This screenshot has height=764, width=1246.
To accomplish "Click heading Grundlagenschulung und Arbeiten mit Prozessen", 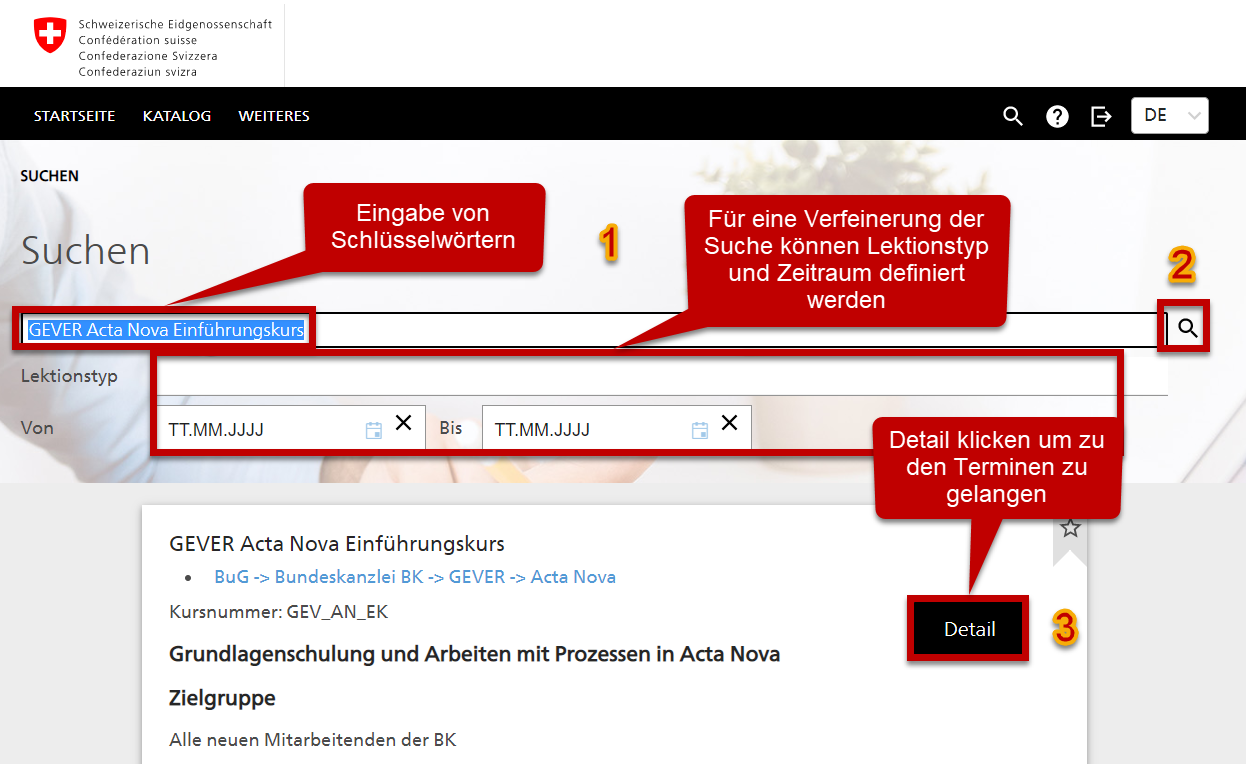I will click(x=475, y=654).
